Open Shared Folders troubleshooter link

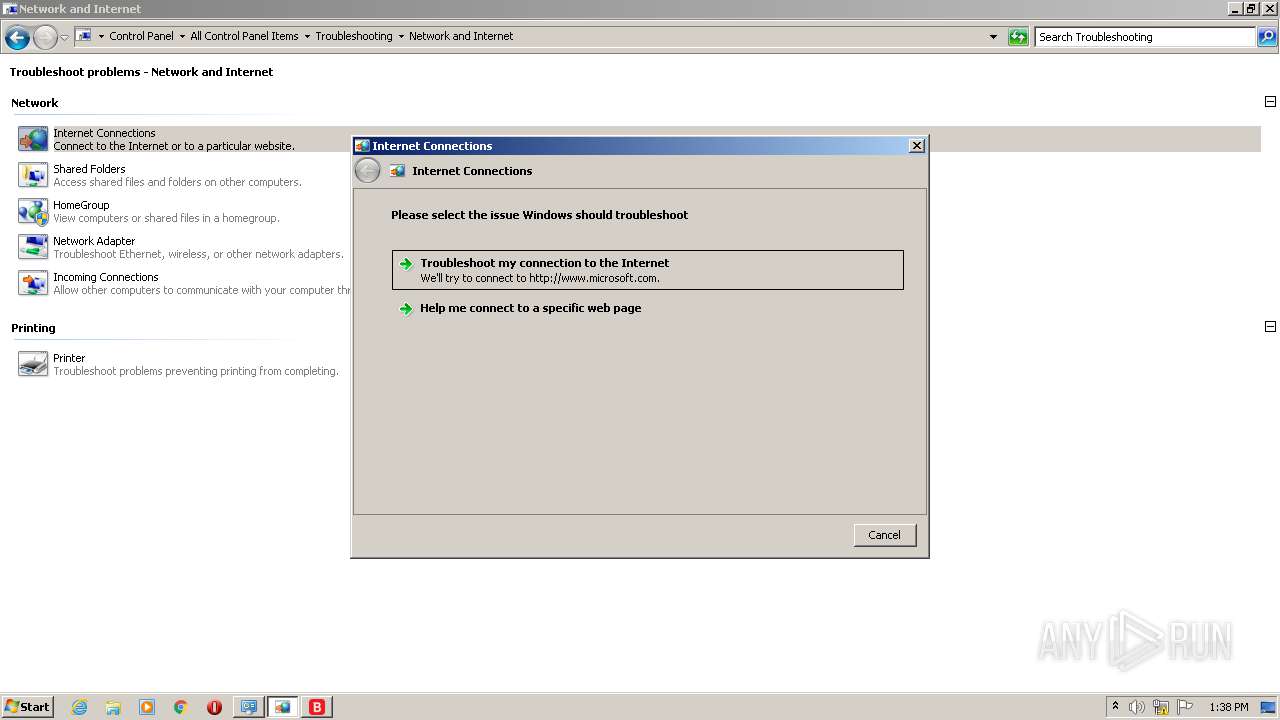[89, 169]
